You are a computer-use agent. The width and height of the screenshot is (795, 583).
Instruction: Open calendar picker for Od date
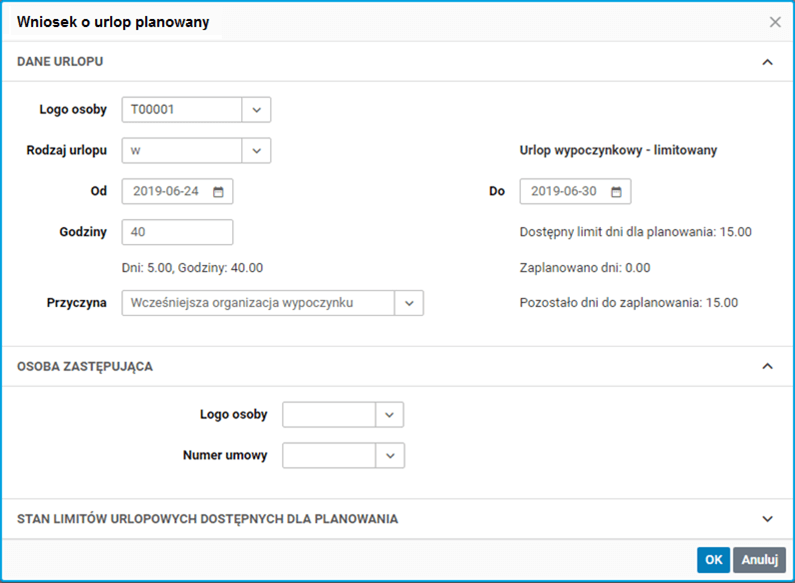click(x=218, y=191)
